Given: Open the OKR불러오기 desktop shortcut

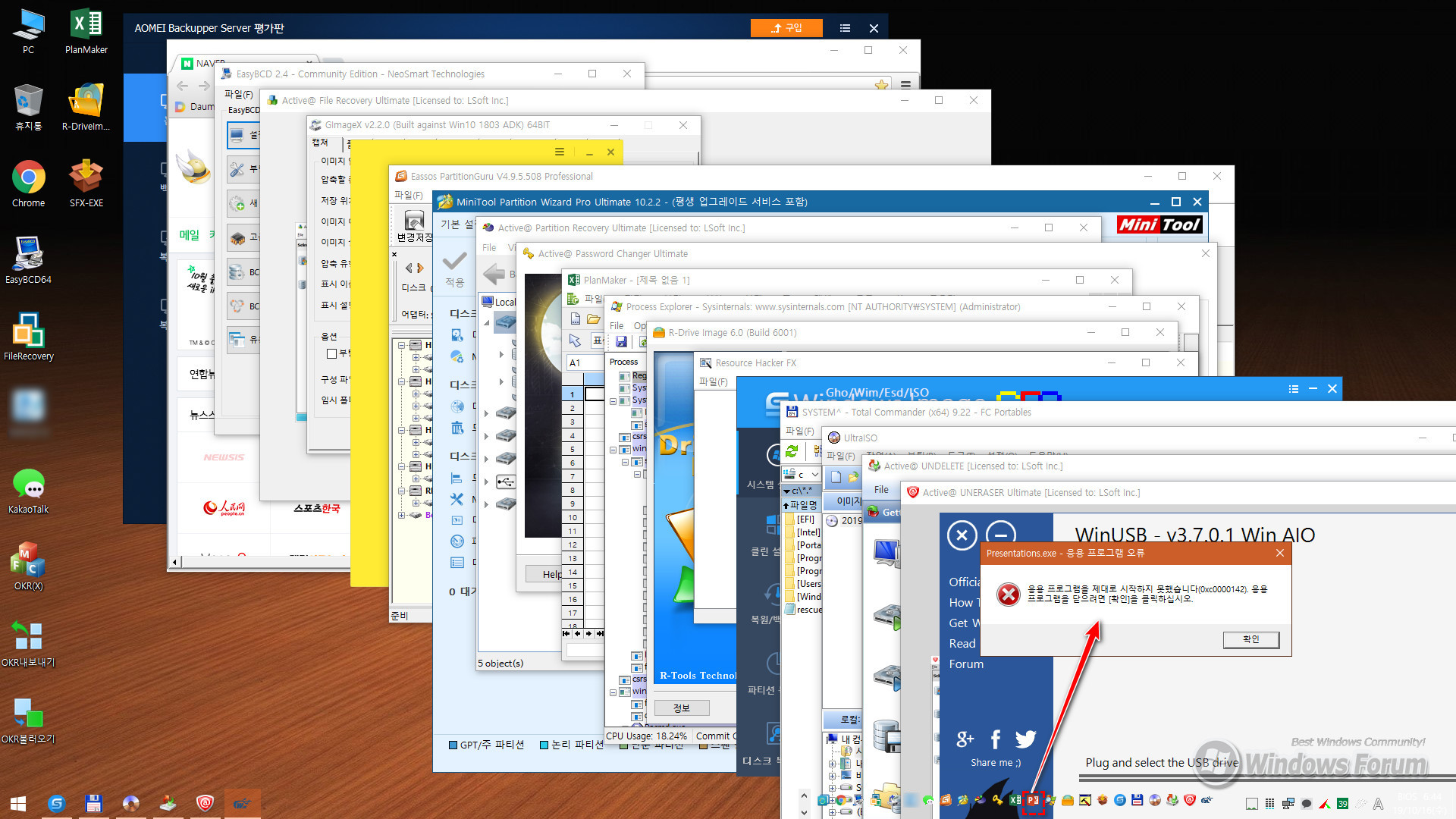Looking at the screenshot, I should point(28,720).
